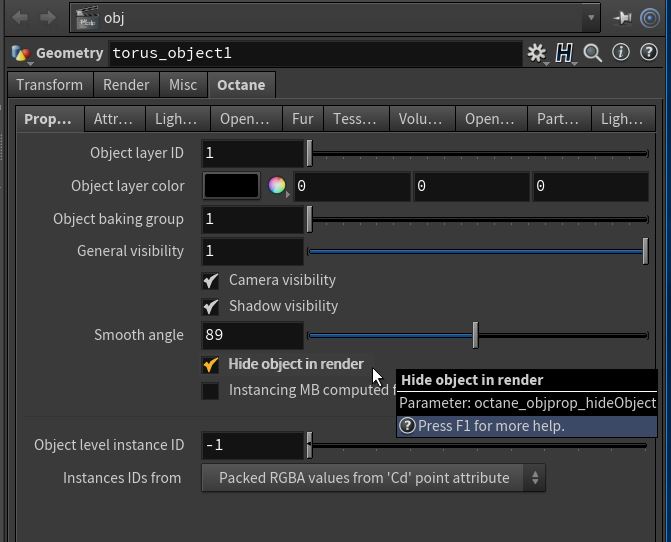671x542 pixels.
Task: Click the Object baking group label
Action: click(119, 219)
